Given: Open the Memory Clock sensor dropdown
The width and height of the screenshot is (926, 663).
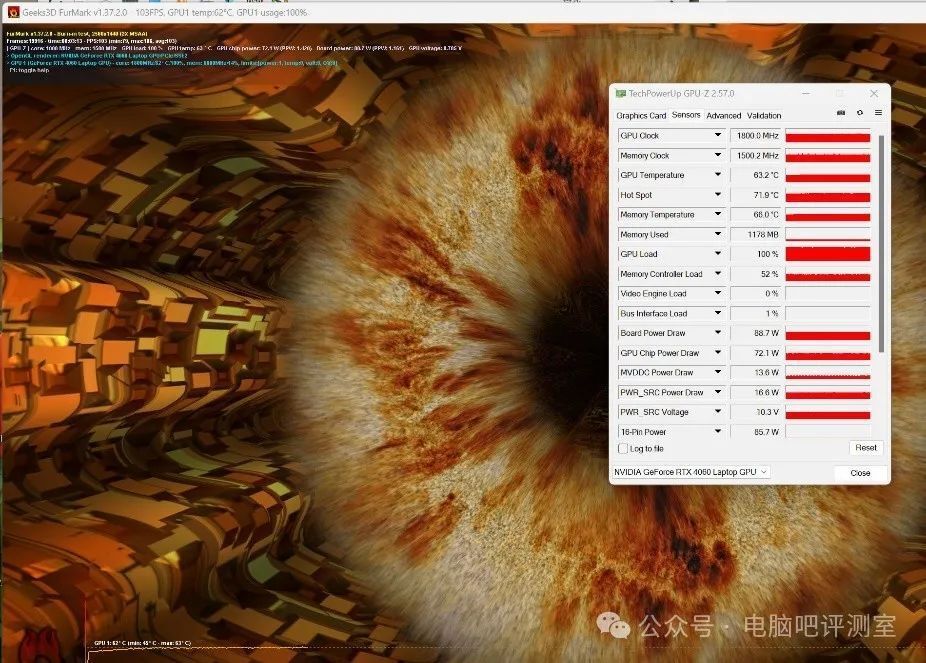Looking at the screenshot, I should click(718, 155).
